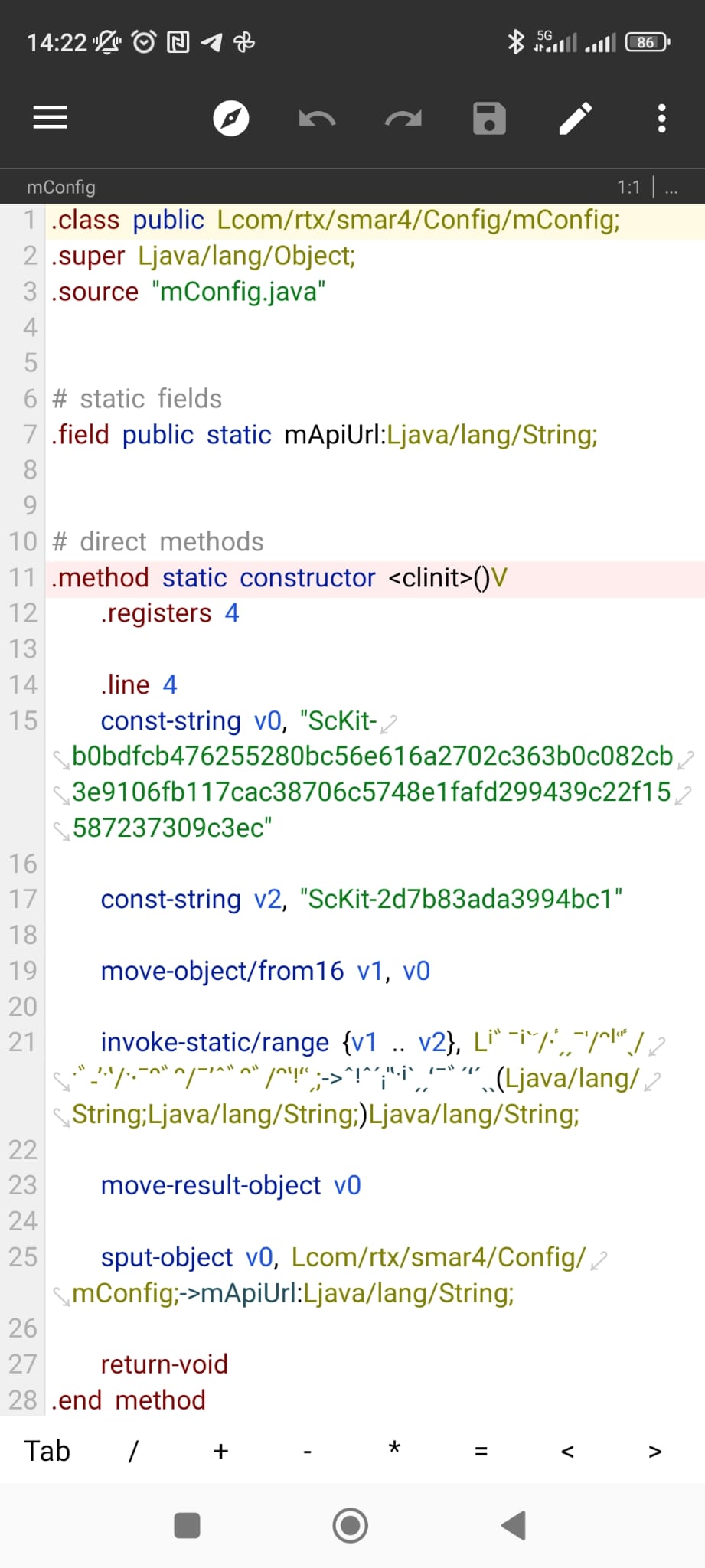This screenshot has width=705, height=1568.
Task: Open the cursor position 1:1 indicator
Action: coord(628,187)
